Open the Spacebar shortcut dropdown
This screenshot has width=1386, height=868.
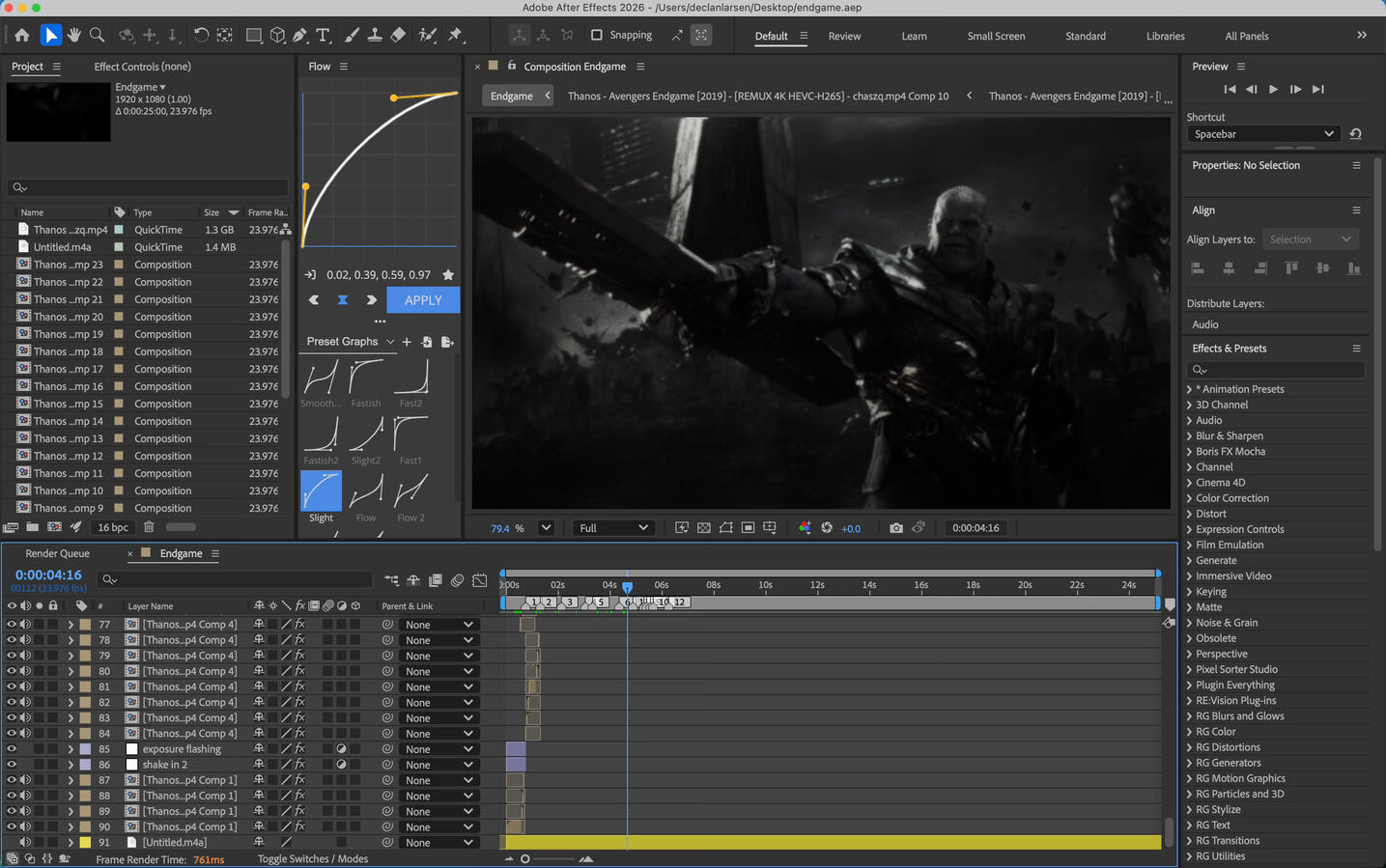[1263, 134]
